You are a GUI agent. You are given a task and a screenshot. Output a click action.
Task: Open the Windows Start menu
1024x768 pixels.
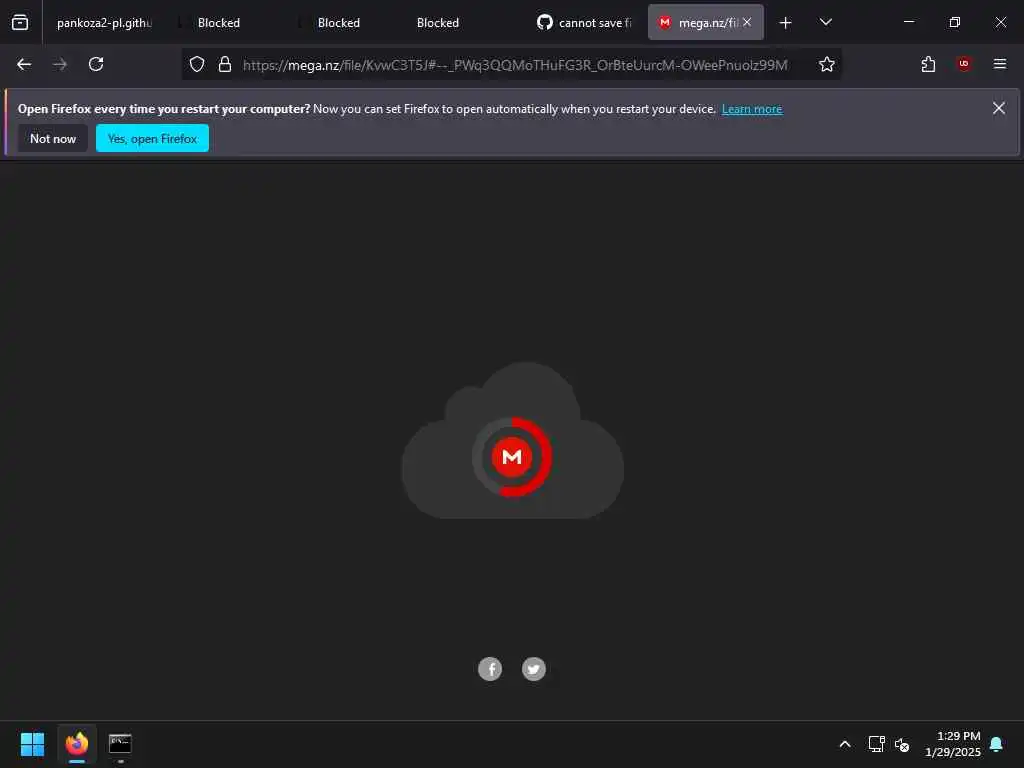click(33, 744)
